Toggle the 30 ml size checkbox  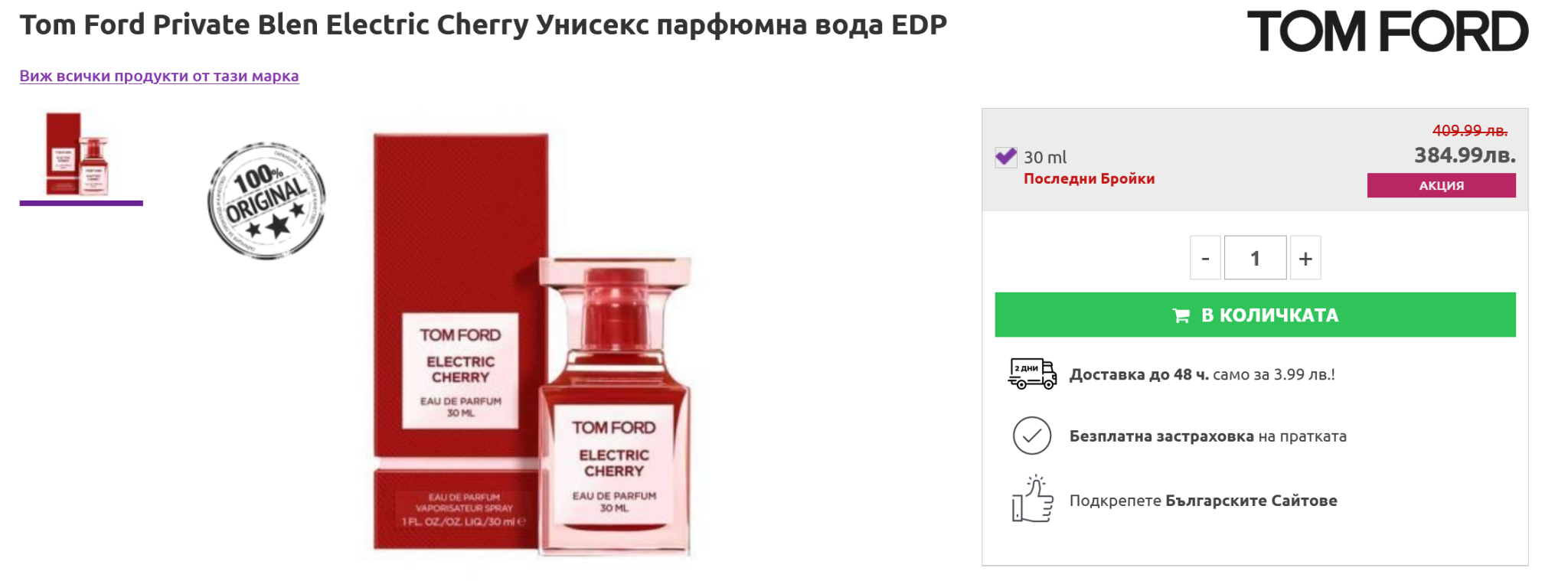pyautogui.click(x=1005, y=157)
